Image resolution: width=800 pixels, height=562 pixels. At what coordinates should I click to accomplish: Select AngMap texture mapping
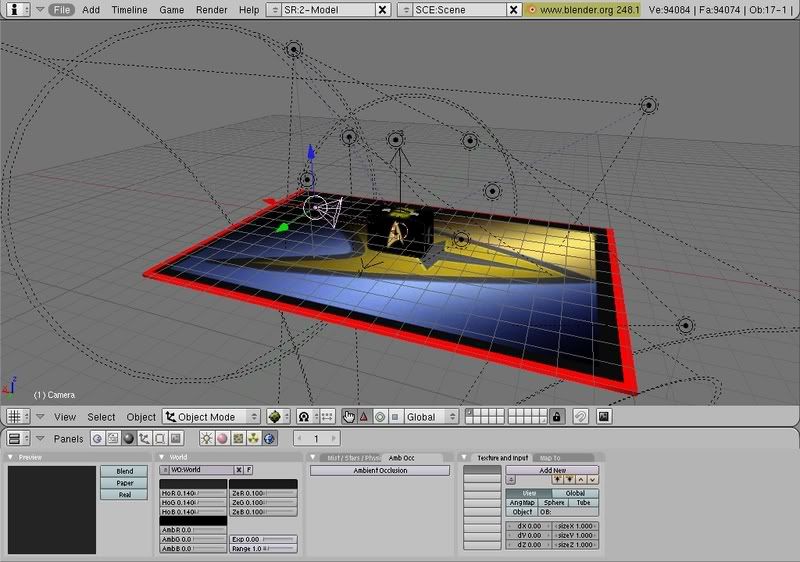pos(522,502)
